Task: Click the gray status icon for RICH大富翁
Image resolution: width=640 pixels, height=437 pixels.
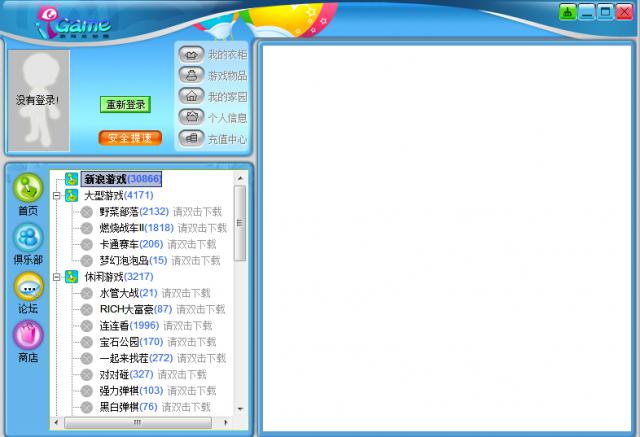Action: pyautogui.click(x=87, y=310)
